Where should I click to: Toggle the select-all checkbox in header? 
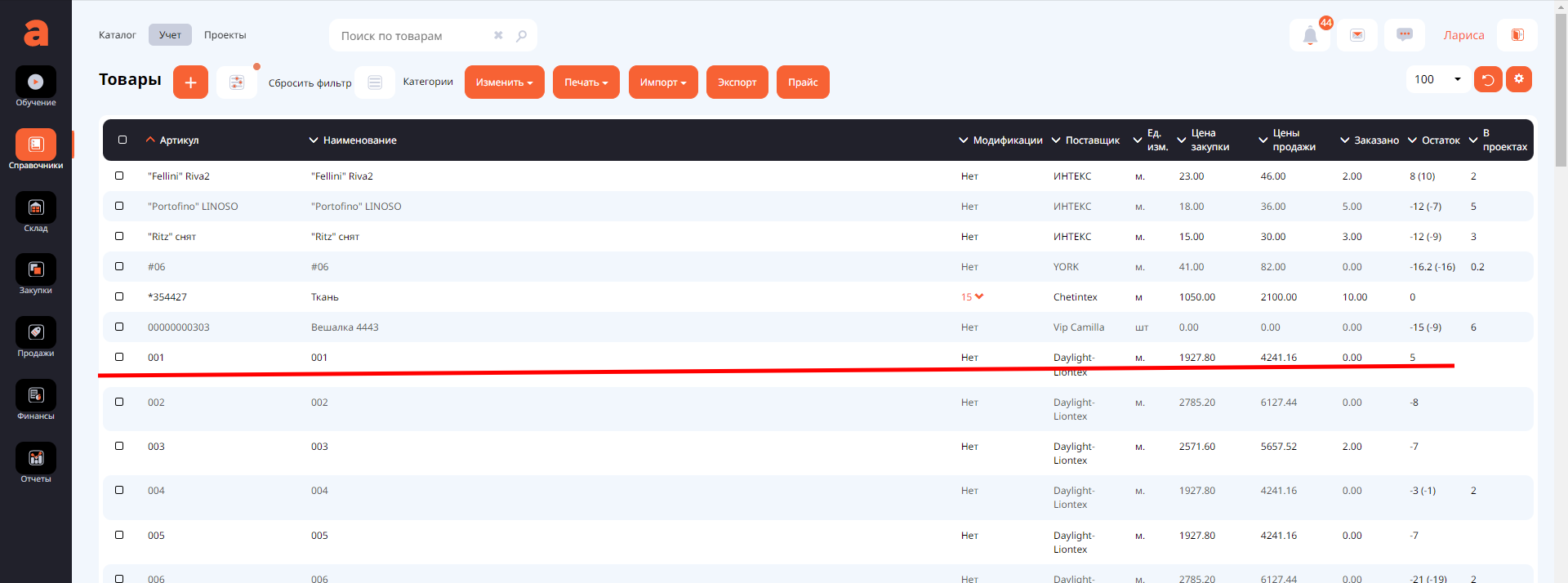pyautogui.click(x=122, y=140)
